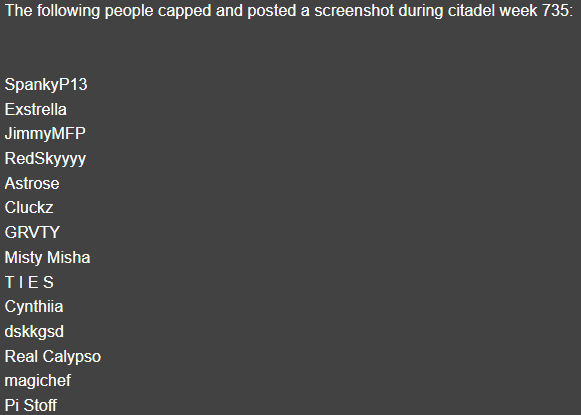Click the T I E S name
This screenshot has width=581, height=415.
click(x=29, y=282)
